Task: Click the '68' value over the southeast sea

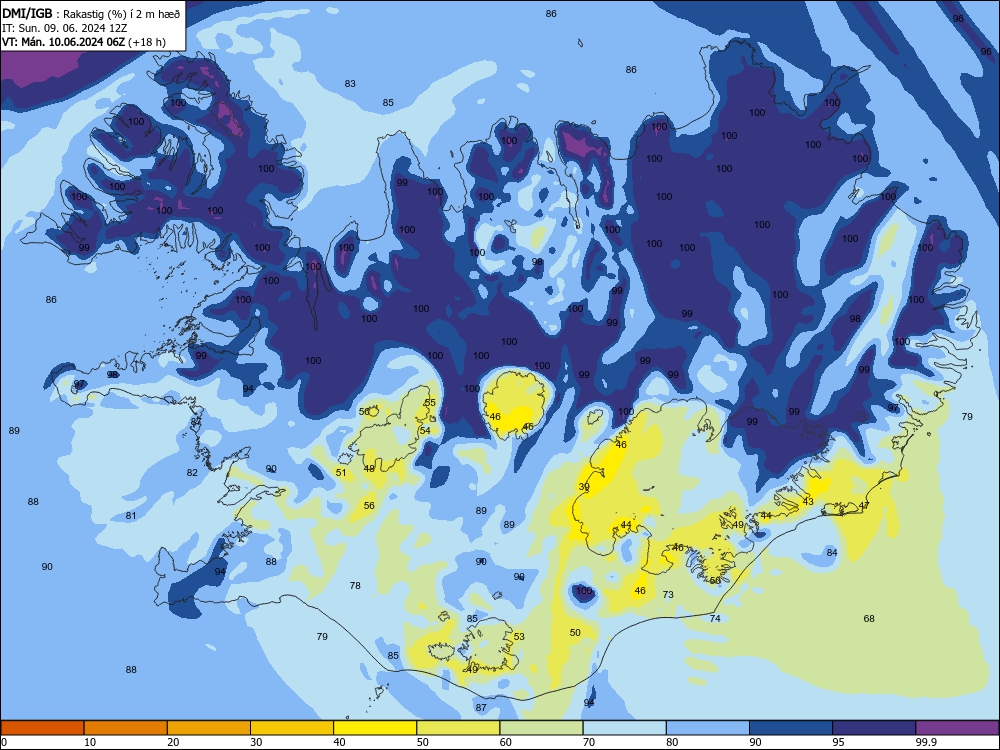Action: point(869,618)
